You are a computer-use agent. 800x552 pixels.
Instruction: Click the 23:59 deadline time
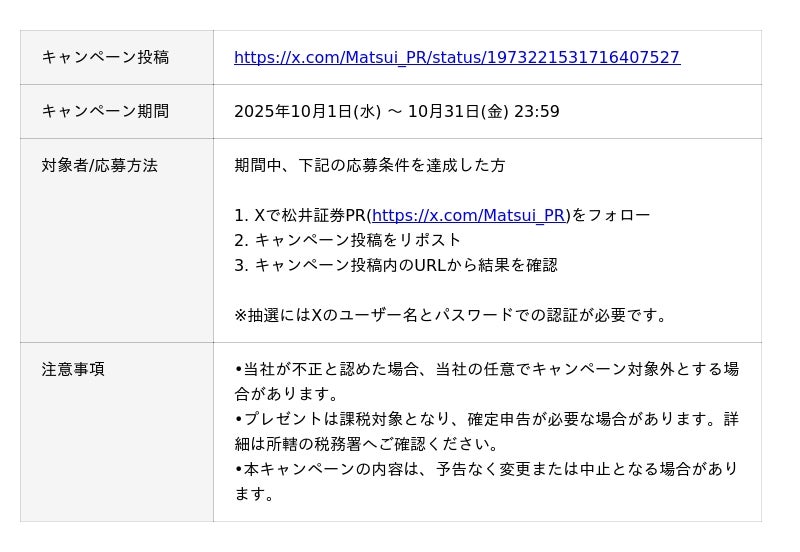click(537, 112)
